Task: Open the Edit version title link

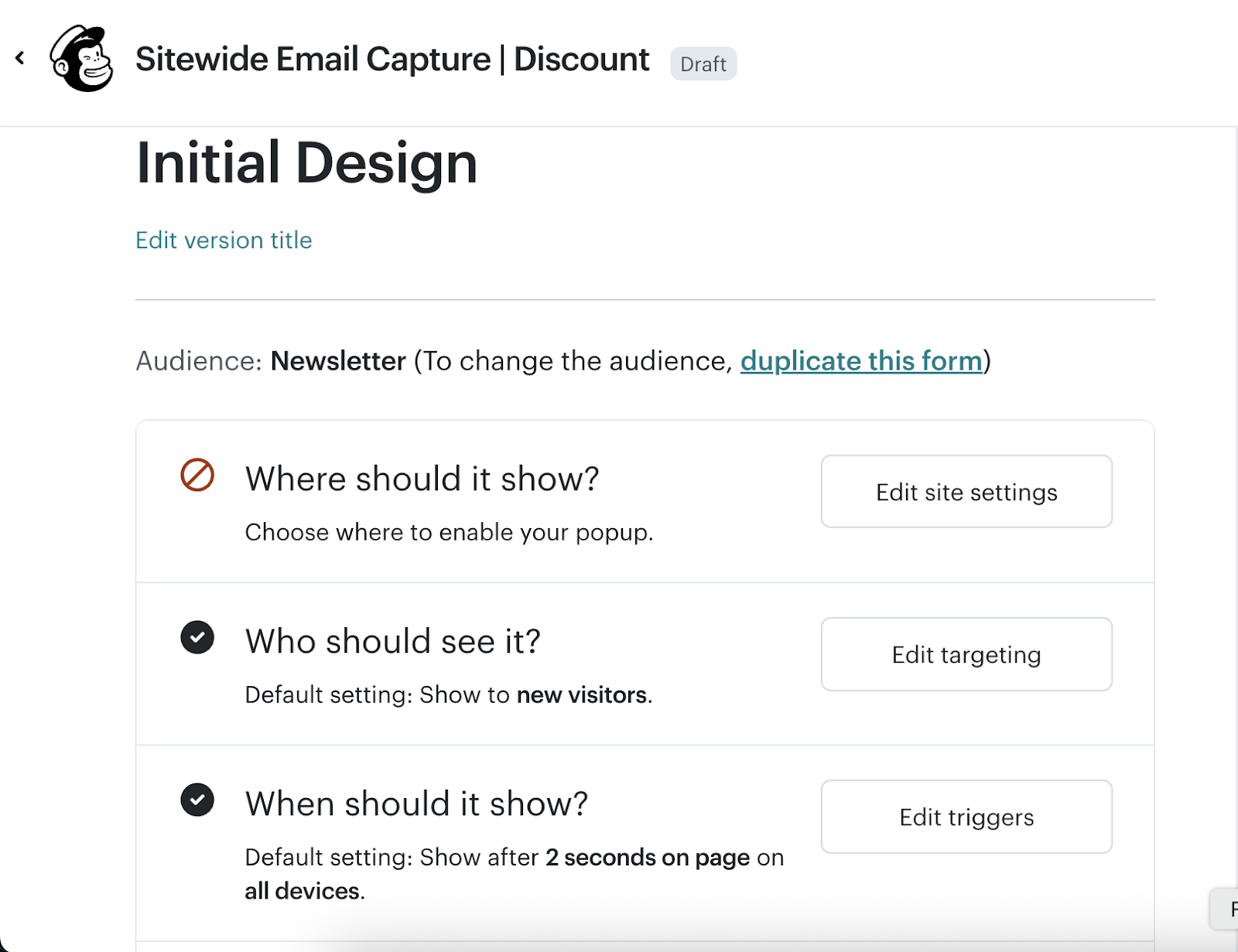Action: click(x=224, y=241)
